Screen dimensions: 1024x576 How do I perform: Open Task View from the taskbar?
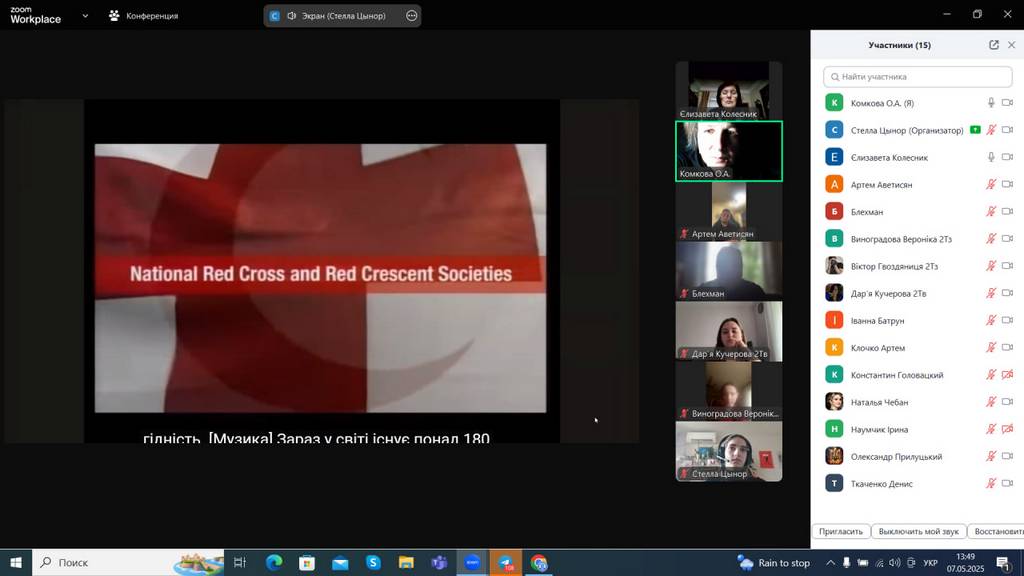(x=240, y=562)
